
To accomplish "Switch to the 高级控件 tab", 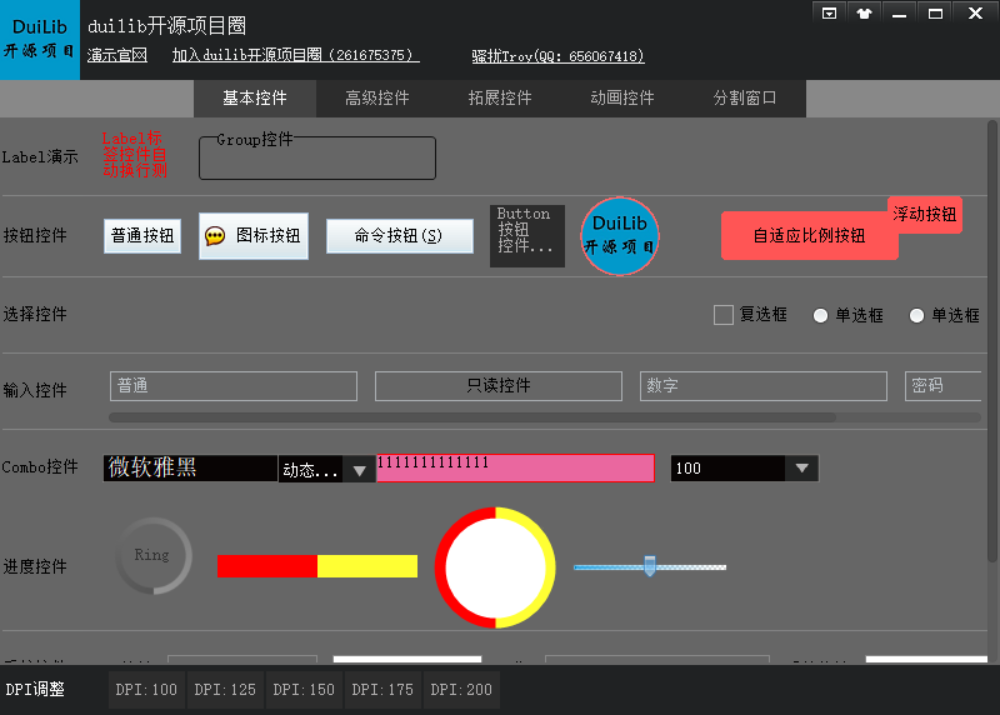I will tap(377, 98).
